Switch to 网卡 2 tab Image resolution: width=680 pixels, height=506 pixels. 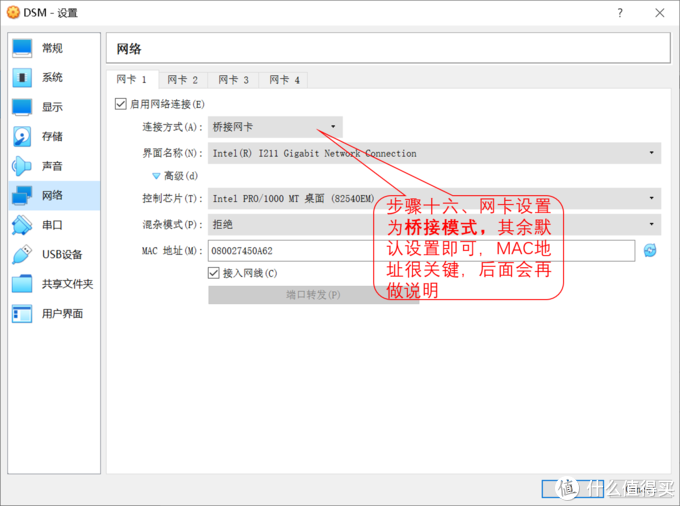pos(183,80)
